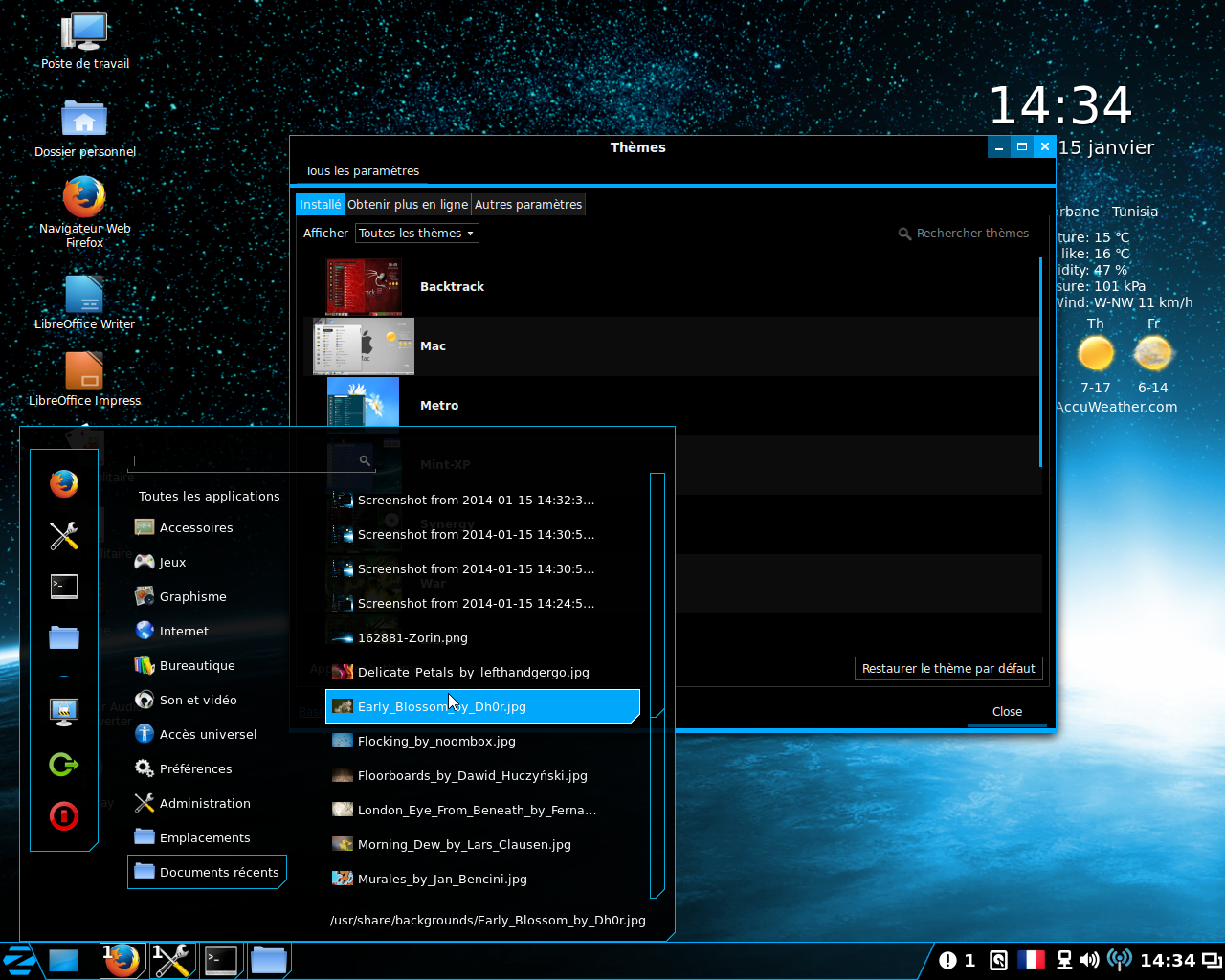
Task: Click green logout icon in menu
Action: coord(64,765)
